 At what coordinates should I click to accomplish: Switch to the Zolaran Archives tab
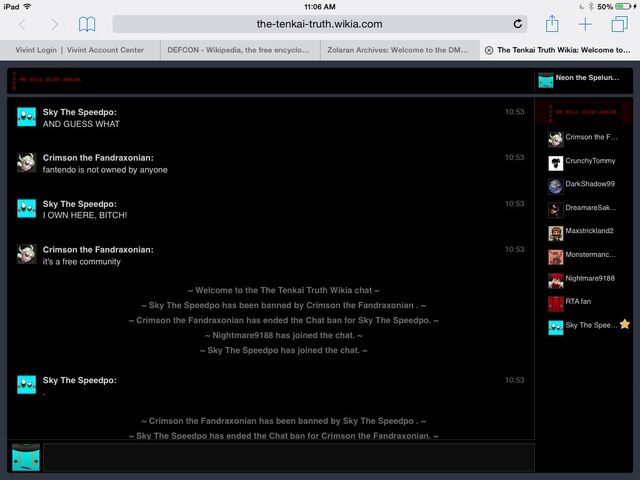pos(400,50)
